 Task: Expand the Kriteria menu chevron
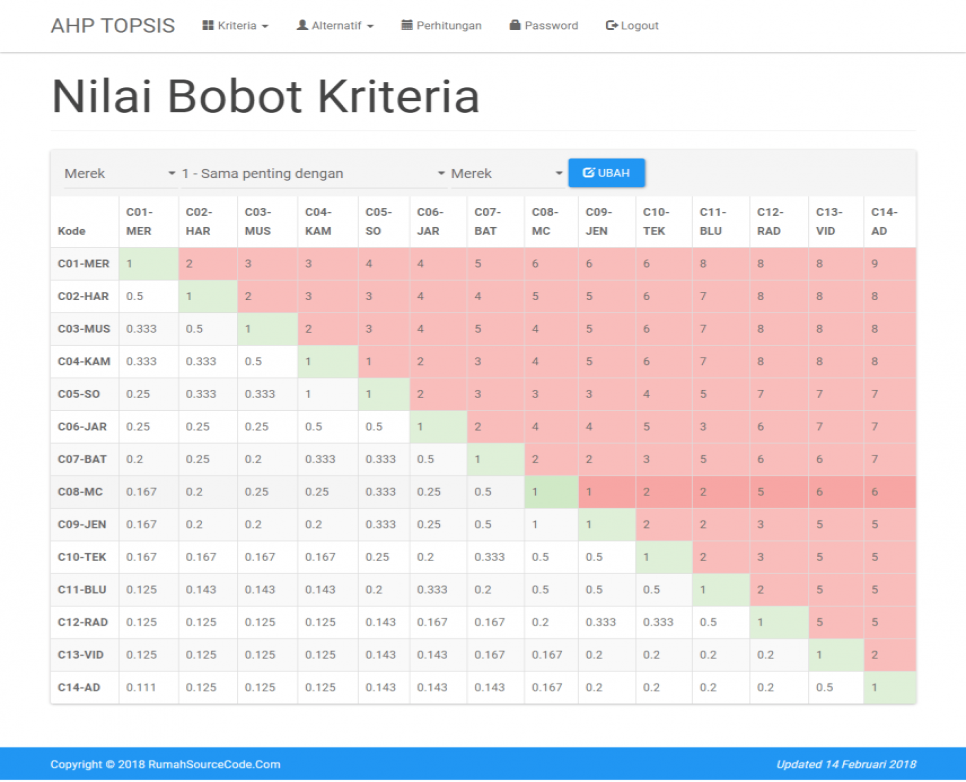pyautogui.click(x=265, y=26)
